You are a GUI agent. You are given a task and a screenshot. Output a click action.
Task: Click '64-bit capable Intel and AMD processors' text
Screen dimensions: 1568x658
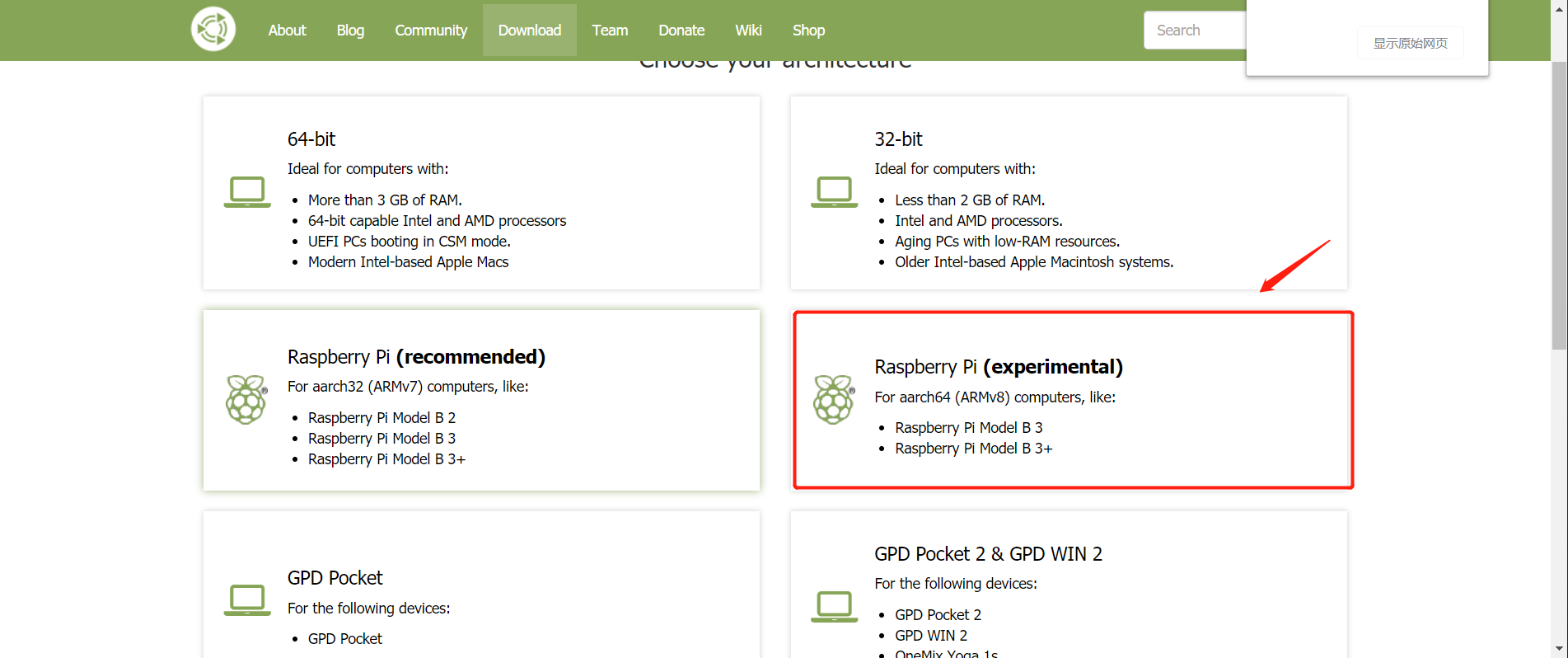tap(437, 221)
